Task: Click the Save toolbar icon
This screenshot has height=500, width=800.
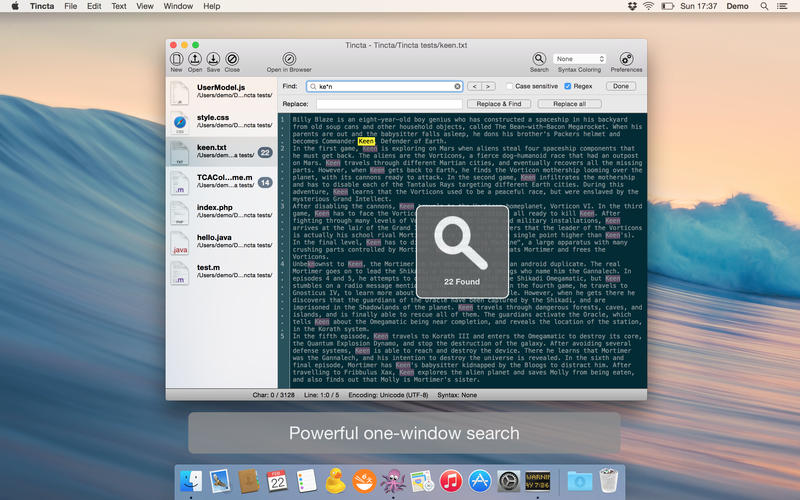Action: click(213, 59)
